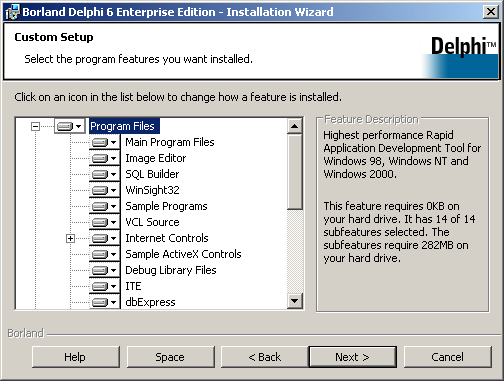Cancel the installation wizard

[x=448, y=357]
